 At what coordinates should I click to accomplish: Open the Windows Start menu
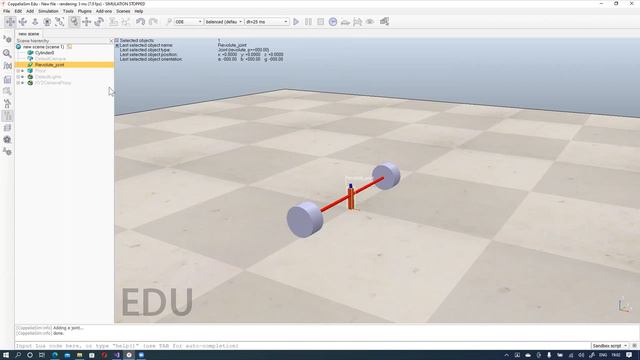click(6, 355)
